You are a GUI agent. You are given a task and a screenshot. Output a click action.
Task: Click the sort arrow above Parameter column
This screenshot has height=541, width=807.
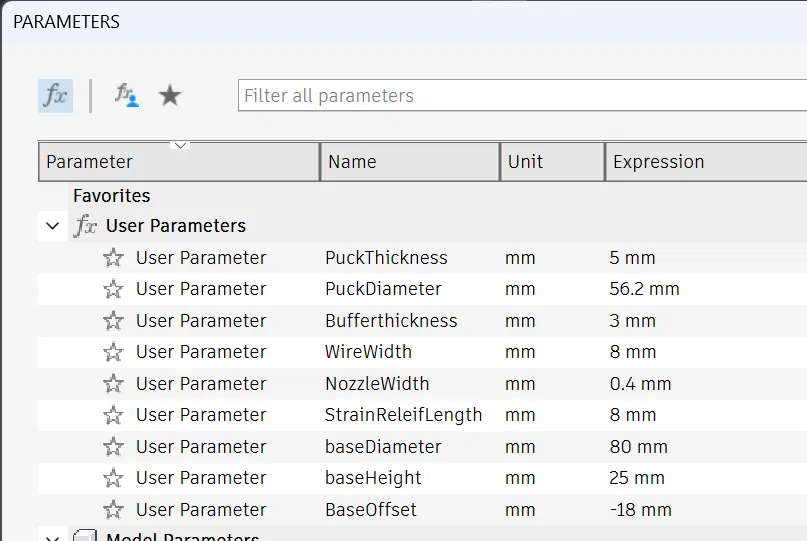(x=180, y=146)
